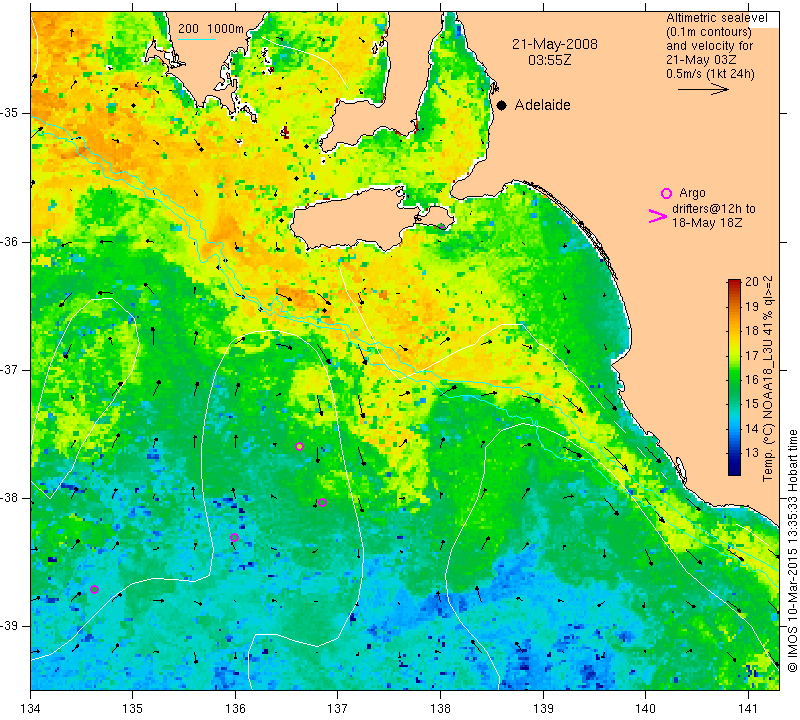The width and height of the screenshot is (800, 720).
Task: Click the date label 21-May-2008
Action: (555, 44)
